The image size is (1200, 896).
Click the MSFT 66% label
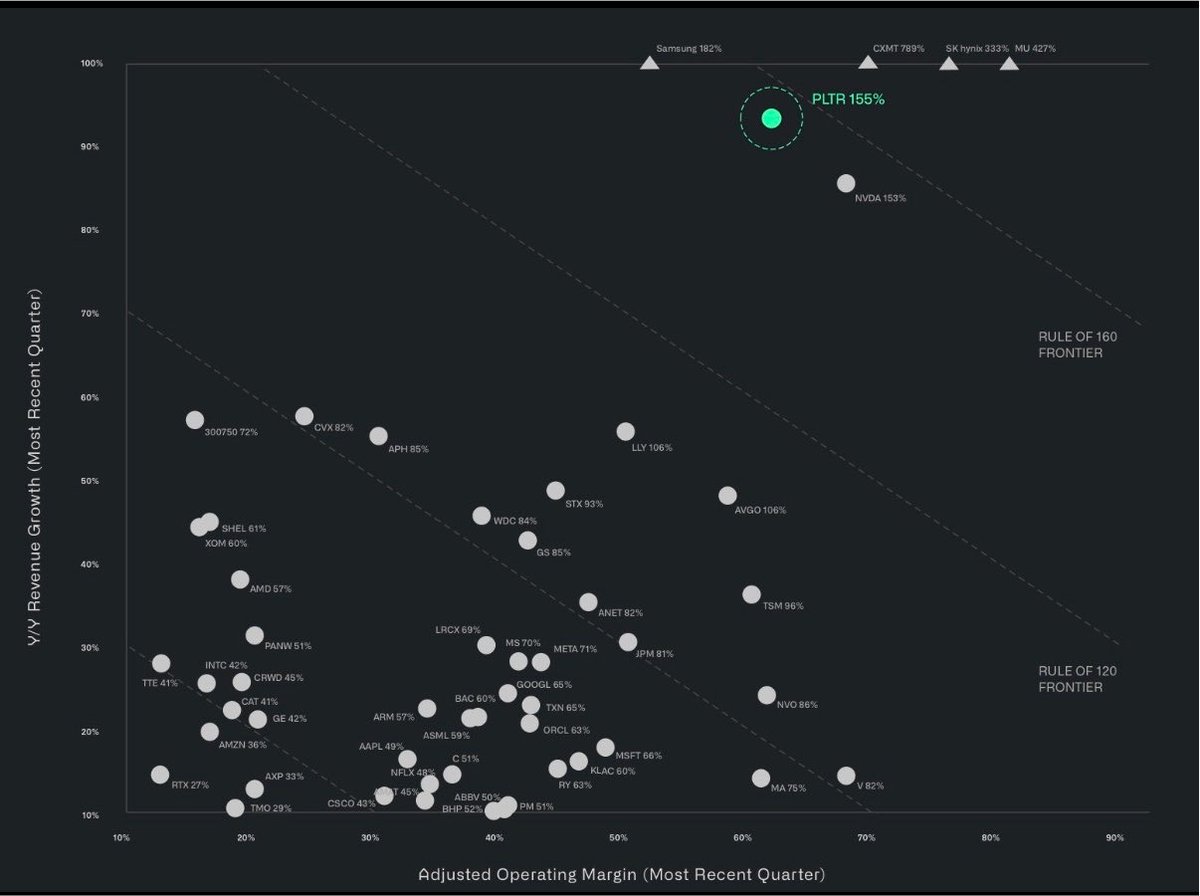click(639, 756)
